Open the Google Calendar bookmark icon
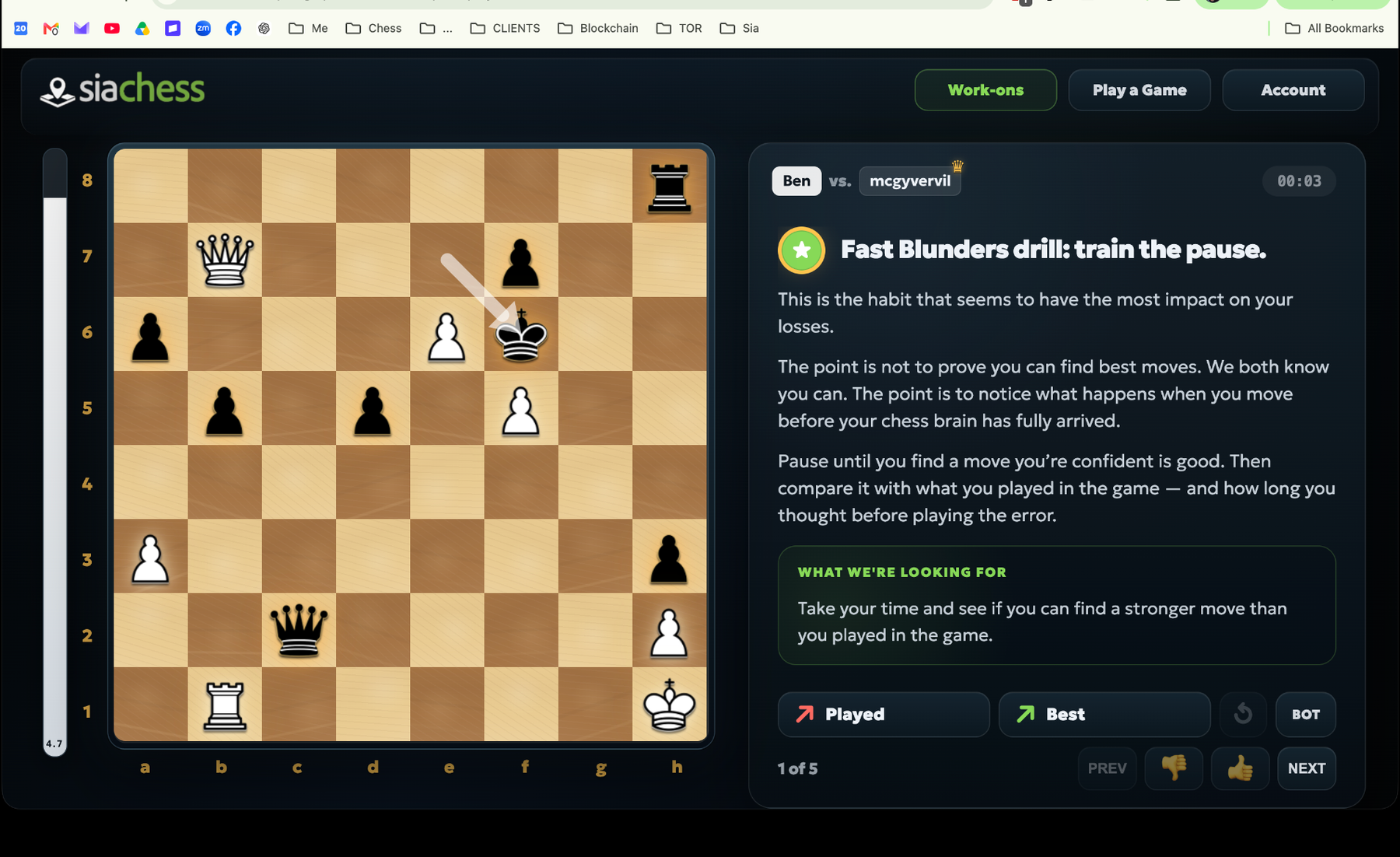This screenshot has width=1400, height=857. click(x=21, y=28)
